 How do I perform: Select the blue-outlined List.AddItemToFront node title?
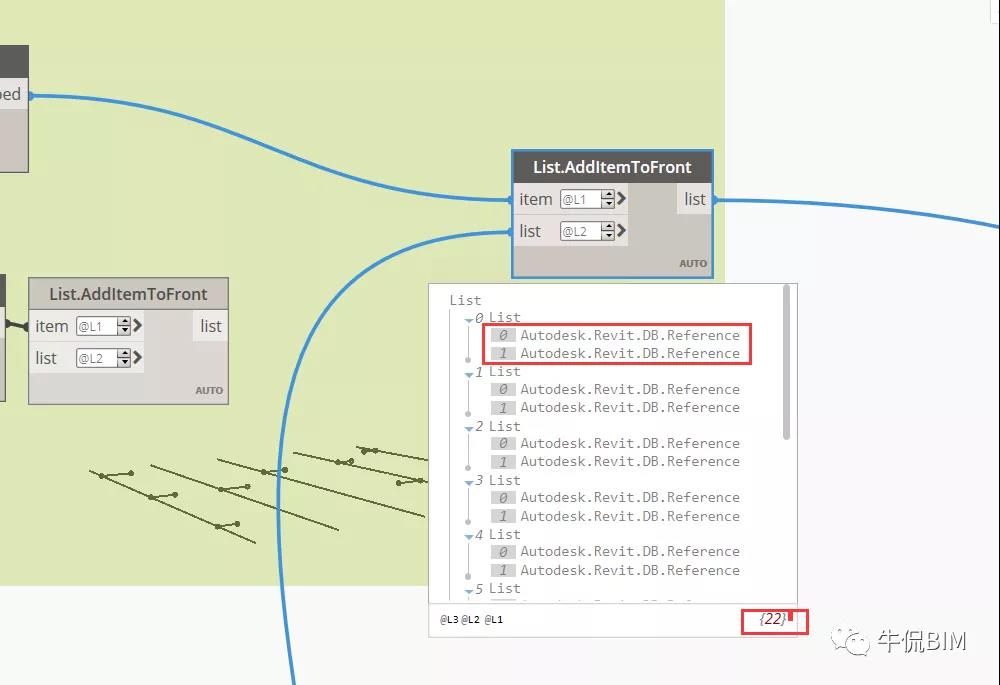612,167
